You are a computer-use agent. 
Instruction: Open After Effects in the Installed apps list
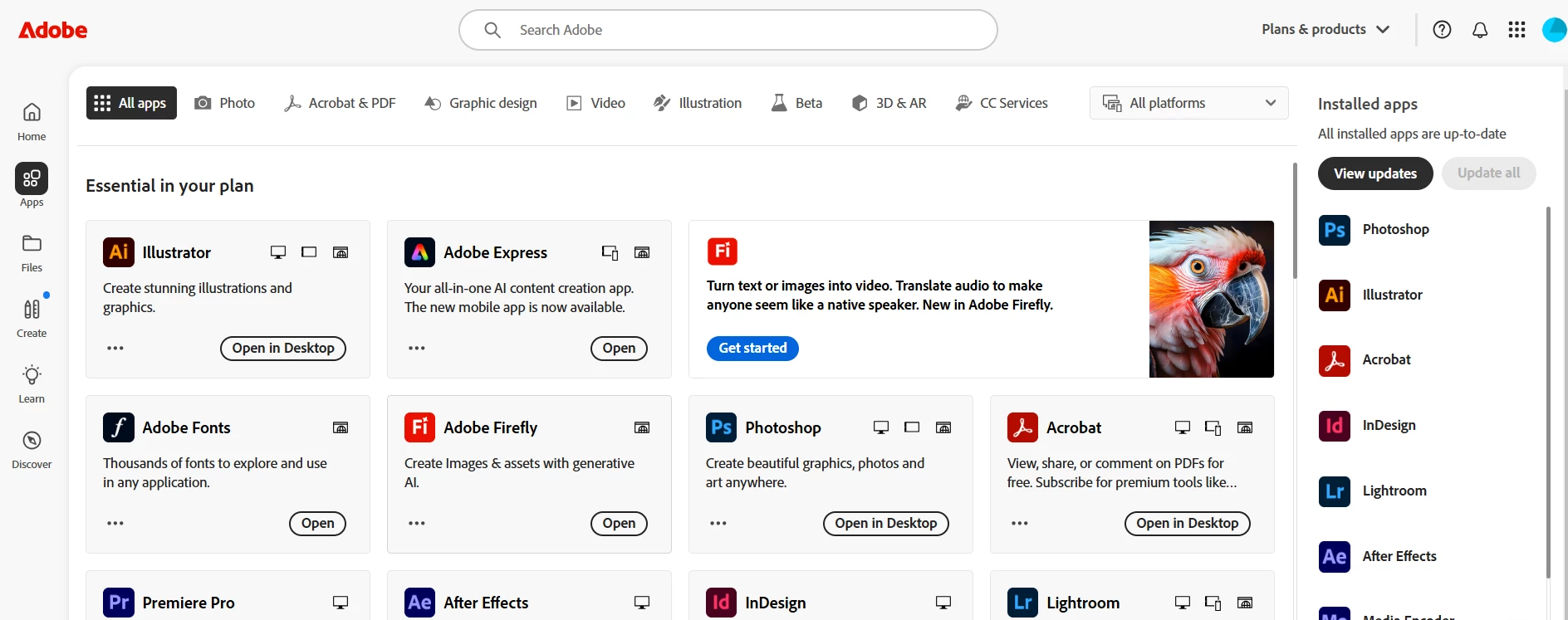click(x=1378, y=557)
